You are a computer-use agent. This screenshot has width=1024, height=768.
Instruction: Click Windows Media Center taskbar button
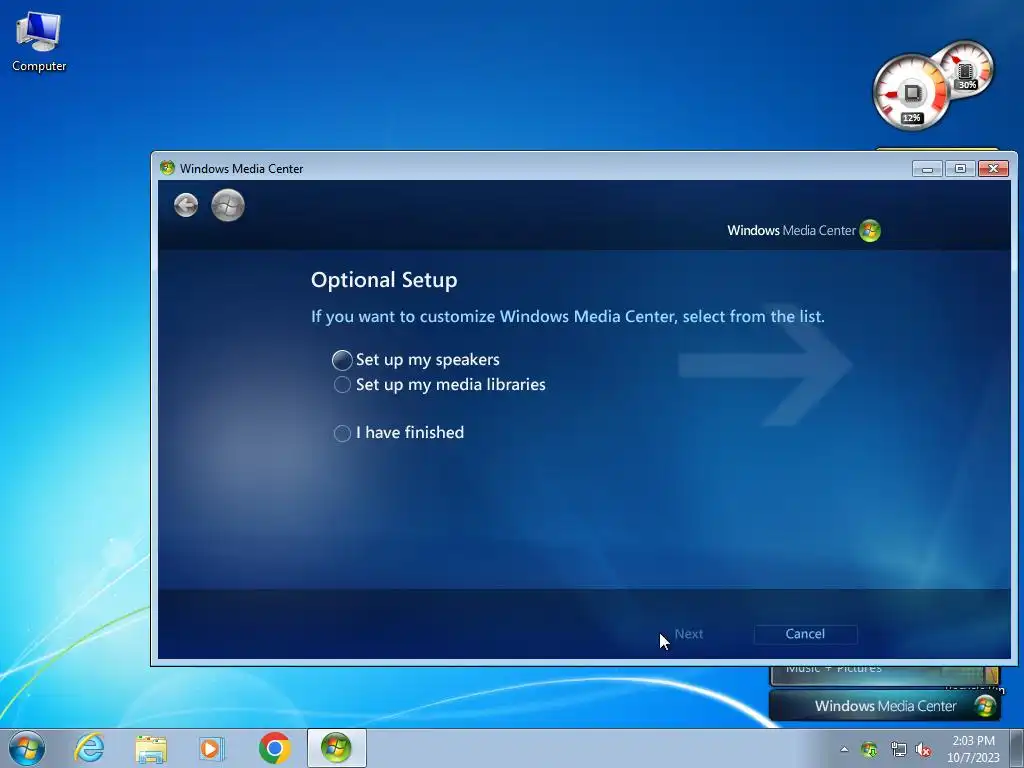coord(336,748)
